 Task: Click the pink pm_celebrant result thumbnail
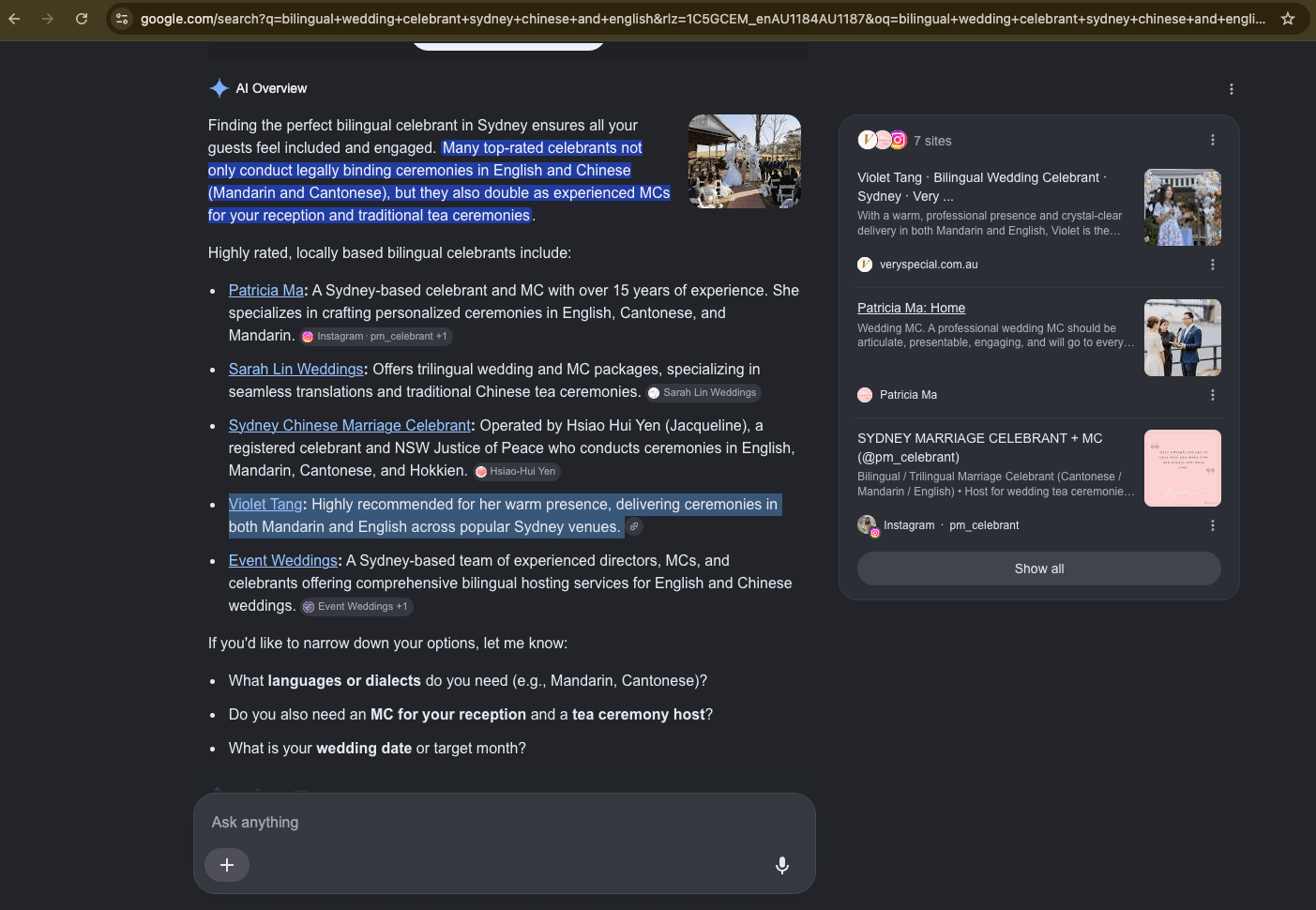click(x=1183, y=468)
